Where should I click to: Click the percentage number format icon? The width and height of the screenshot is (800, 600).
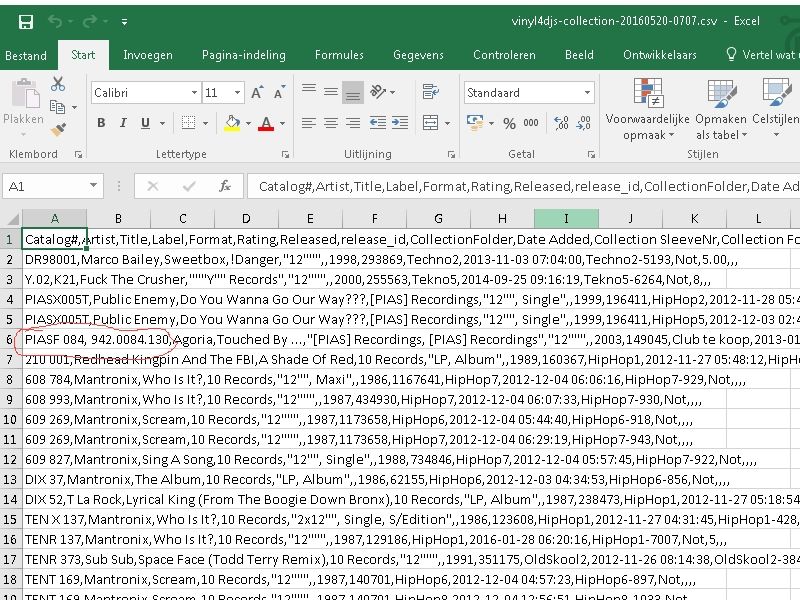pyautogui.click(x=508, y=123)
